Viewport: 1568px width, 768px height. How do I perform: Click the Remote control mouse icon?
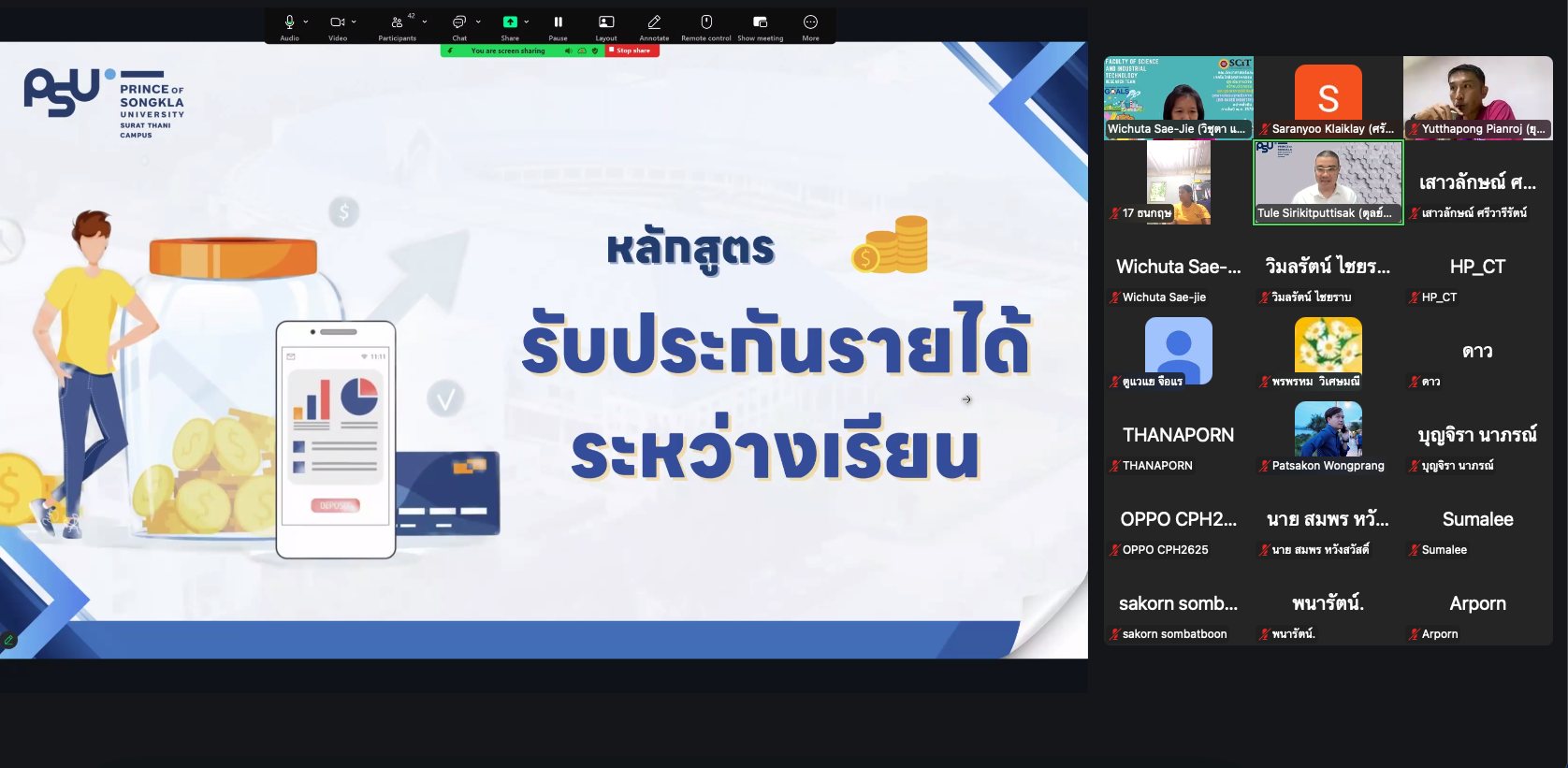tap(706, 22)
